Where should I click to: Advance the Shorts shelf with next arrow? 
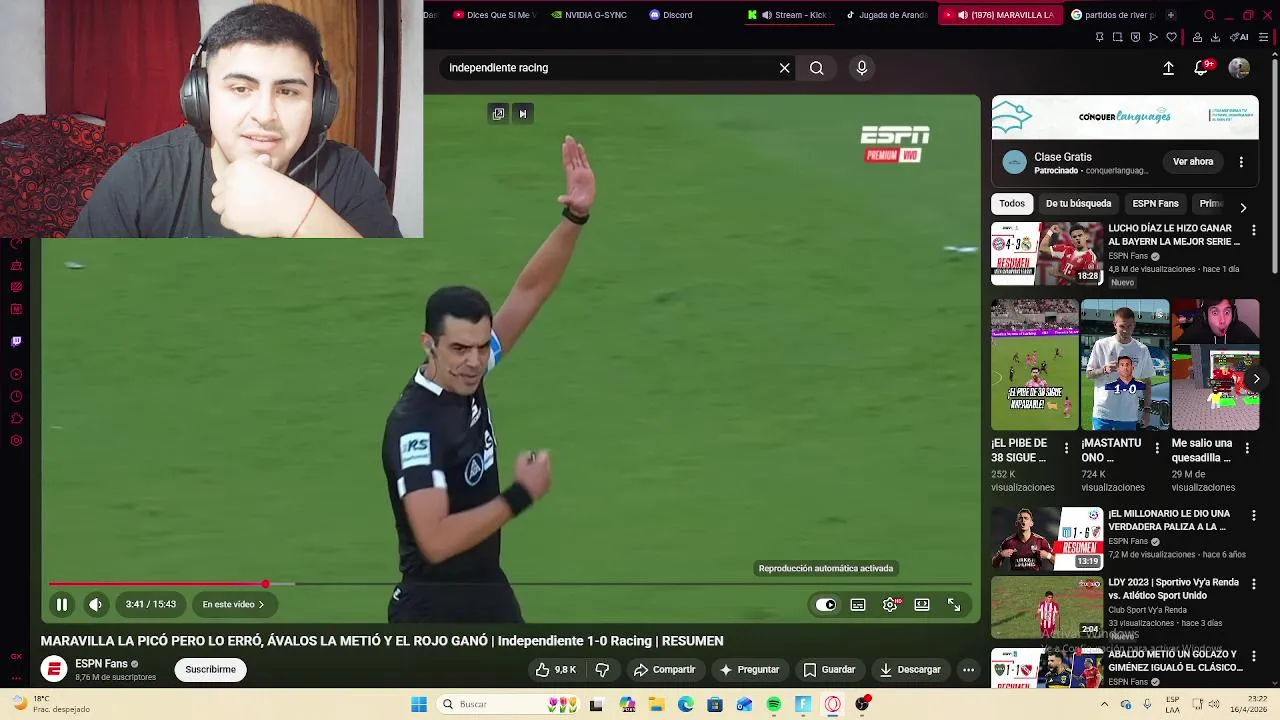pyautogui.click(x=1256, y=379)
